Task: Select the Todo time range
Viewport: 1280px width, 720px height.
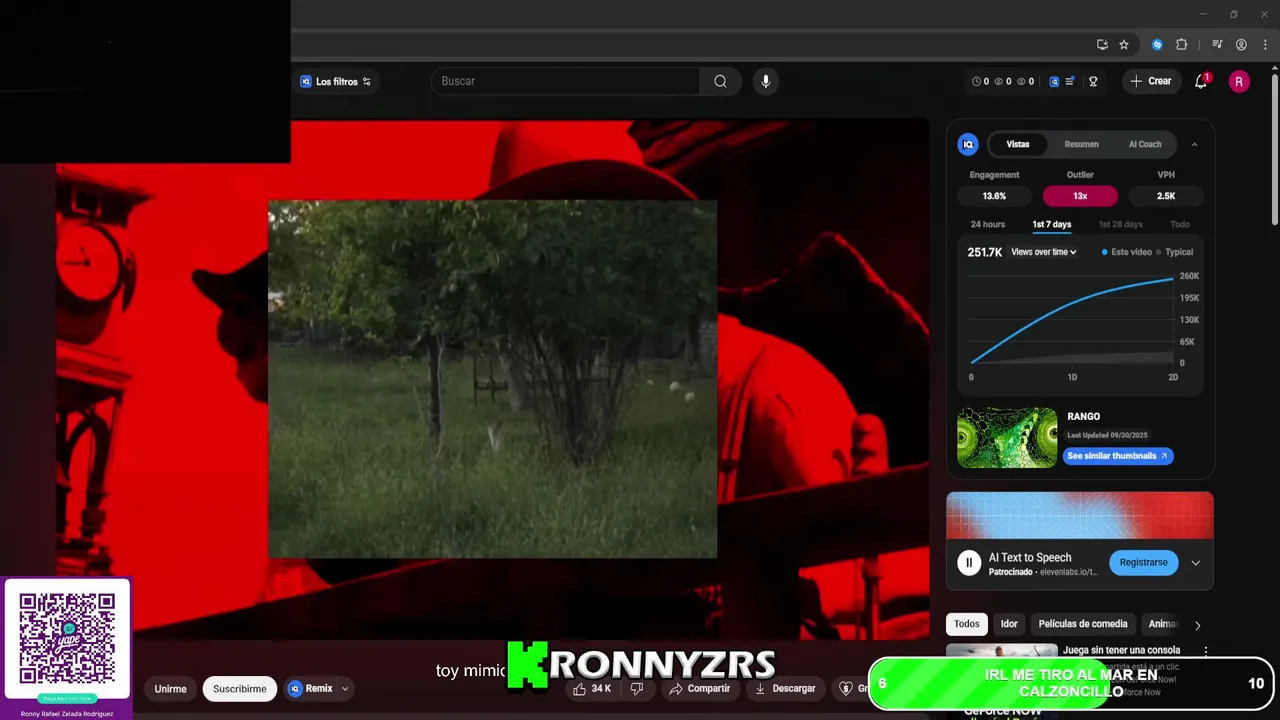Action: (1180, 224)
